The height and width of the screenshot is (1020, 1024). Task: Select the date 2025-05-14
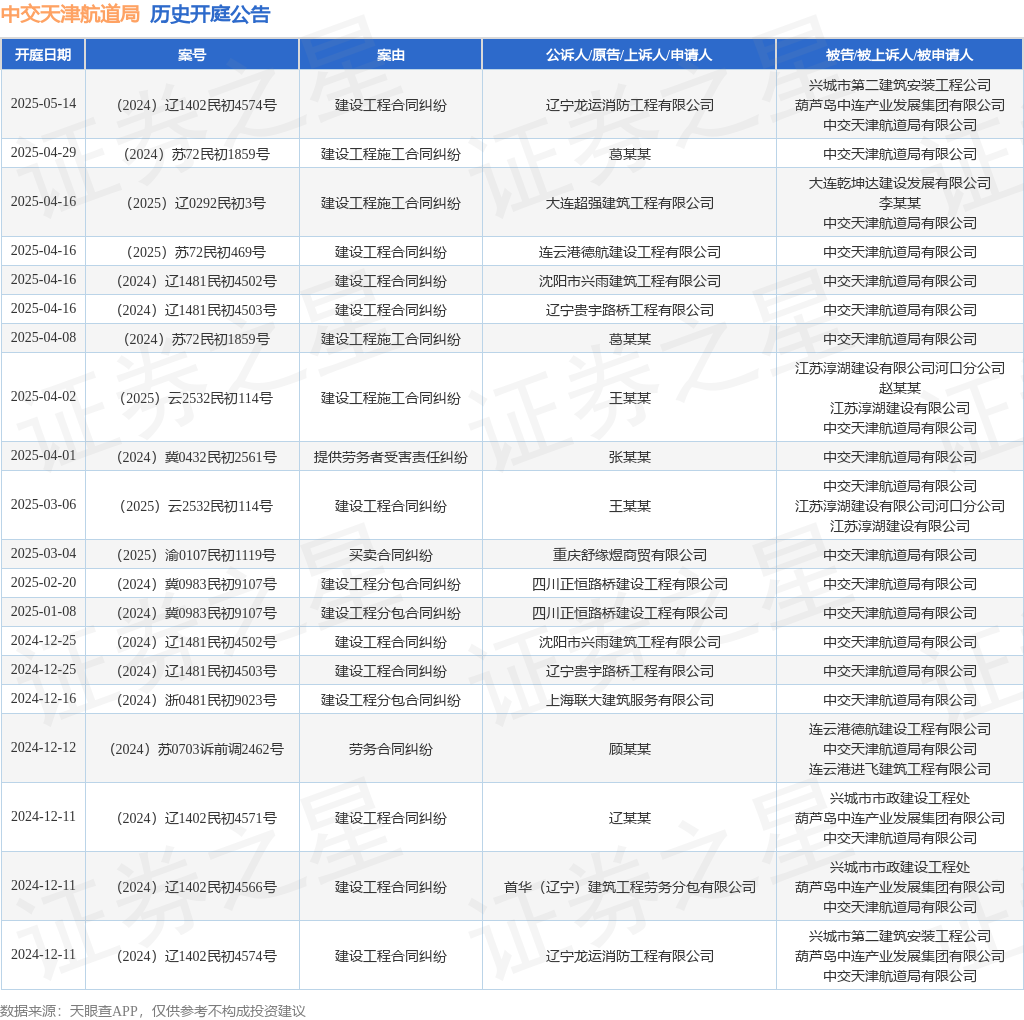[43, 104]
